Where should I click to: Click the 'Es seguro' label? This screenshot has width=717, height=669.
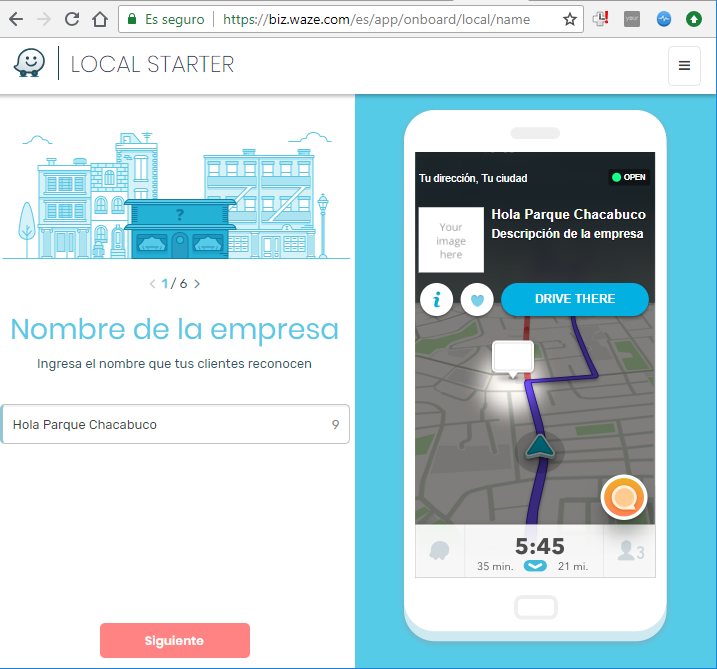click(x=175, y=19)
